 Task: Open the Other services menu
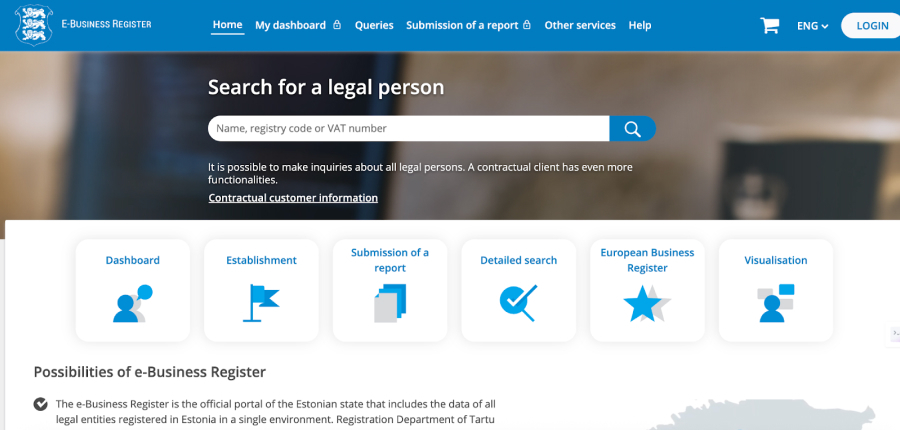pyautogui.click(x=580, y=25)
